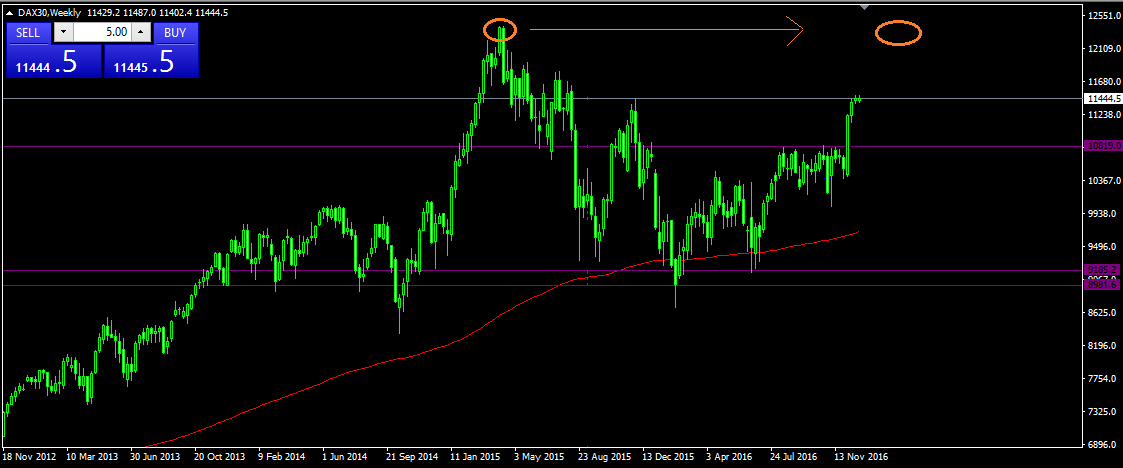Click the sell price 11444.5 tile
This screenshot has width=1123, height=468.
(x=52, y=62)
